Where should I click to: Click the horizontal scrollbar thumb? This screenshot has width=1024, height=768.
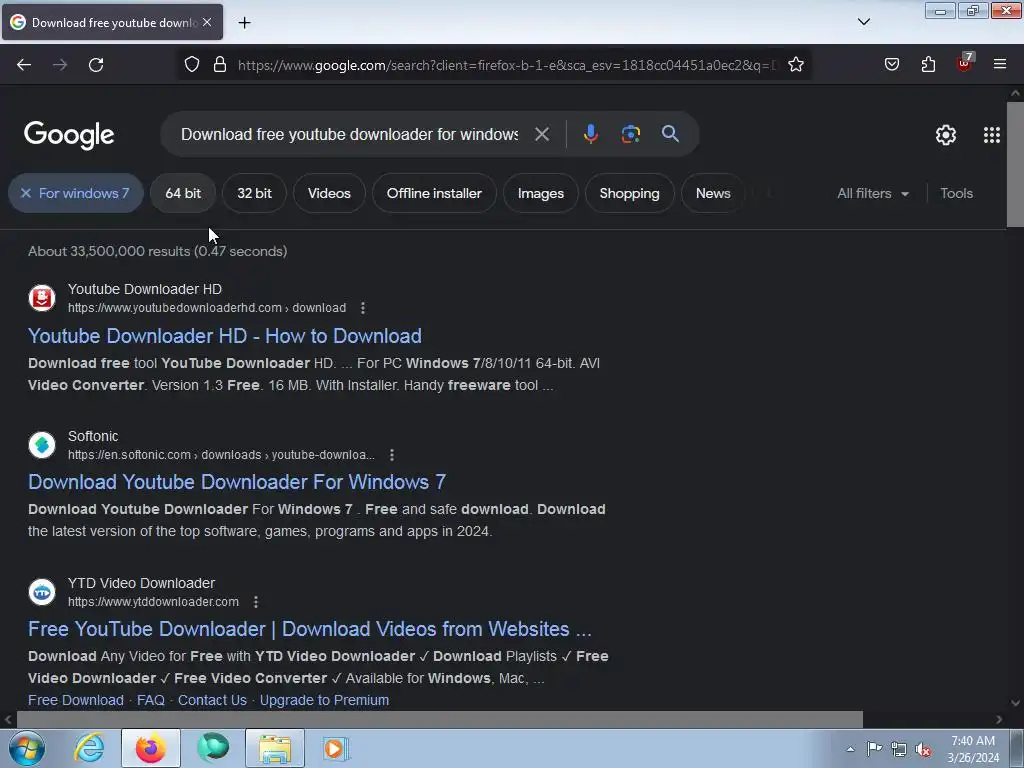click(x=440, y=720)
